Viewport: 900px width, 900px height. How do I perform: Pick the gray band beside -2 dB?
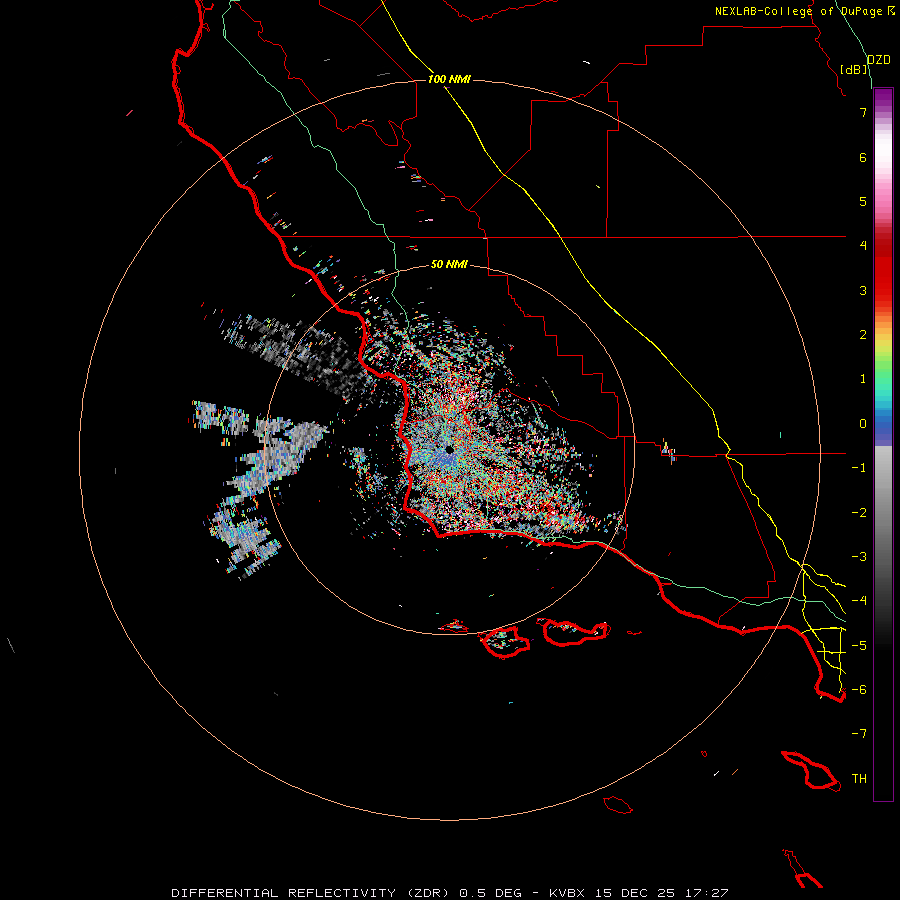click(x=883, y=513)
